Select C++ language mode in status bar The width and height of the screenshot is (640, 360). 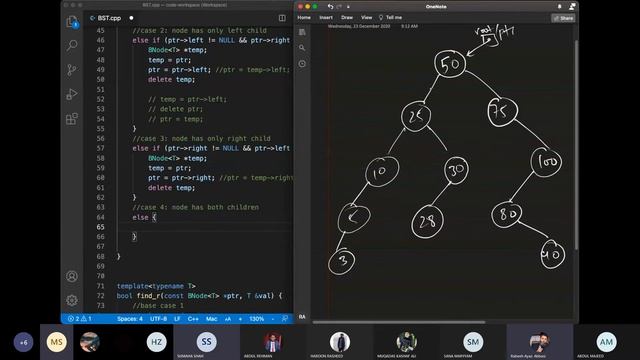tap(193, 319)
